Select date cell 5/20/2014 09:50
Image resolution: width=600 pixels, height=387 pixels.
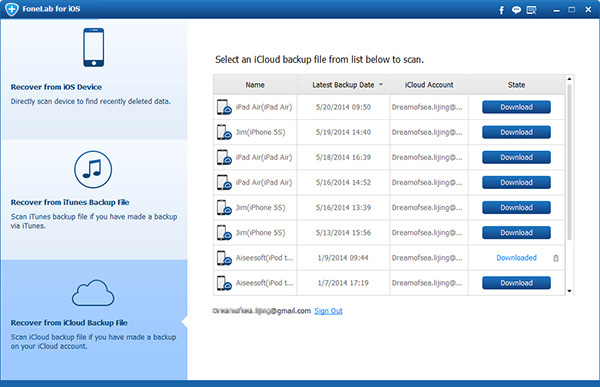[x=343, y=107]
